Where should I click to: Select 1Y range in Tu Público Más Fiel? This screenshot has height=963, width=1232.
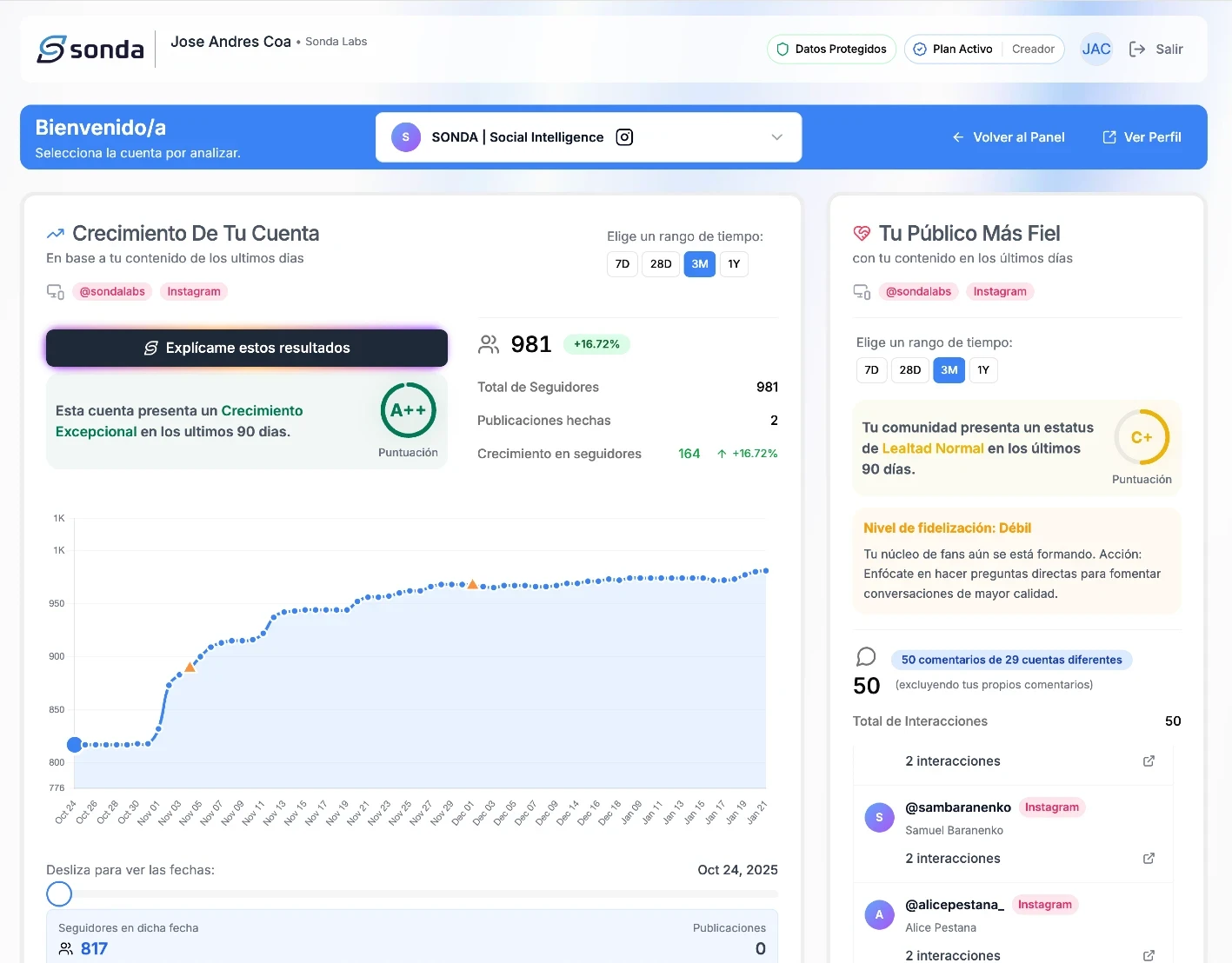coord(983,370)
